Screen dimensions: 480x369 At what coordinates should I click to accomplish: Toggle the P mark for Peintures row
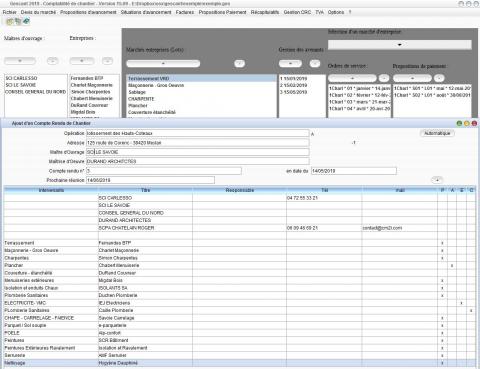[442, 341]
